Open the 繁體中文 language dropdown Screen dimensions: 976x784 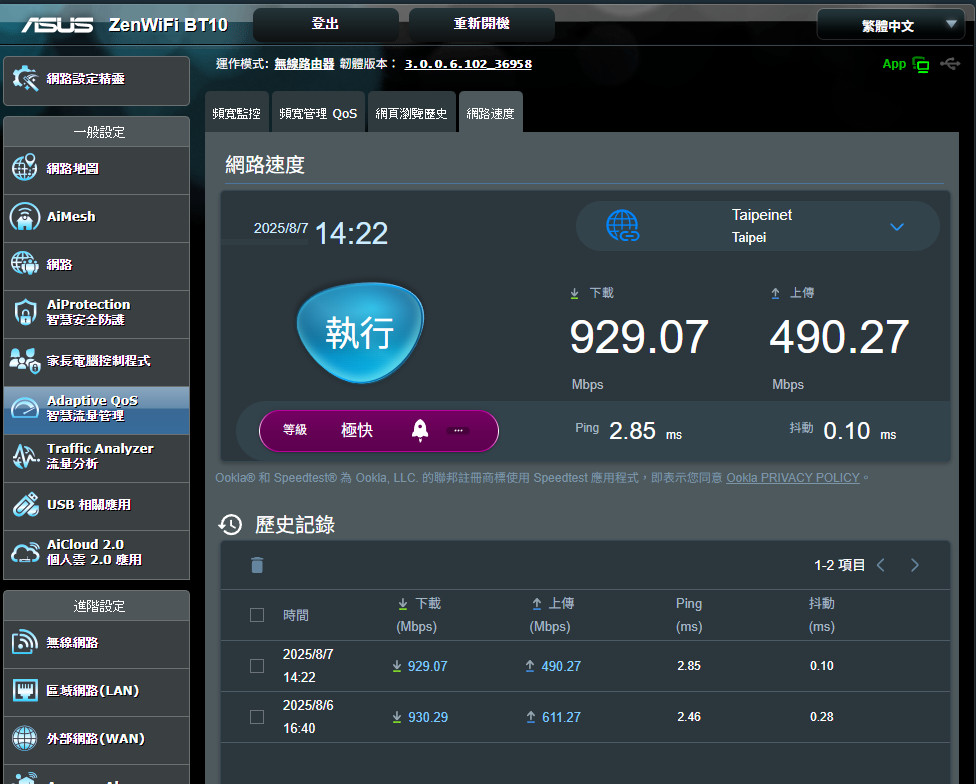(889, 25)
